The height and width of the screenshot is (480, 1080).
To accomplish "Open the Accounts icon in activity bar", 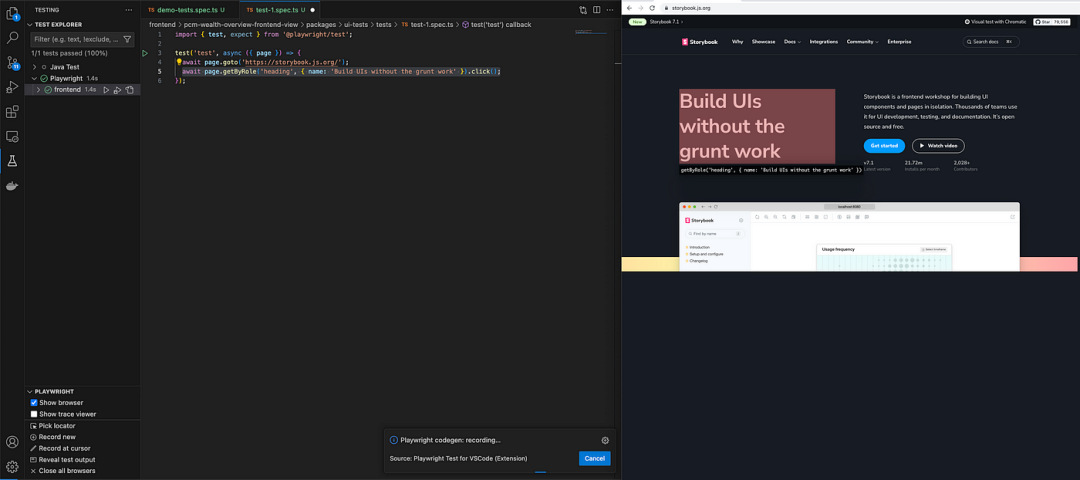I will 12,442.
